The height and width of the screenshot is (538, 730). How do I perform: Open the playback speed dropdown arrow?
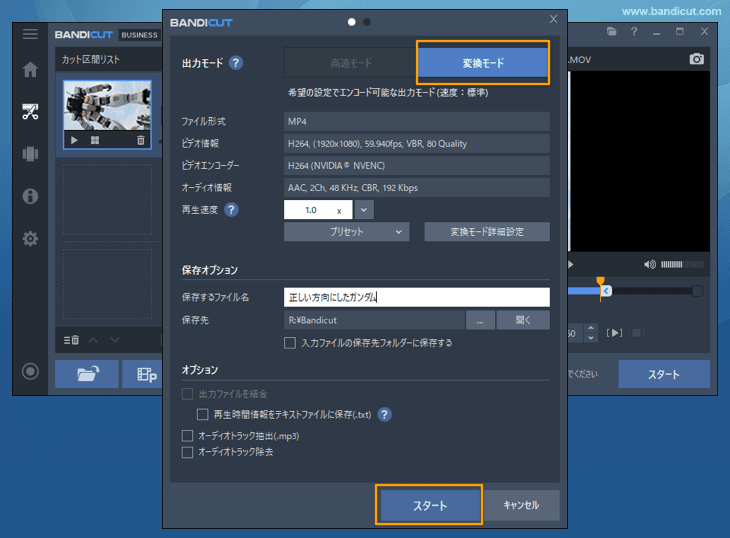(x=364, y=210)
